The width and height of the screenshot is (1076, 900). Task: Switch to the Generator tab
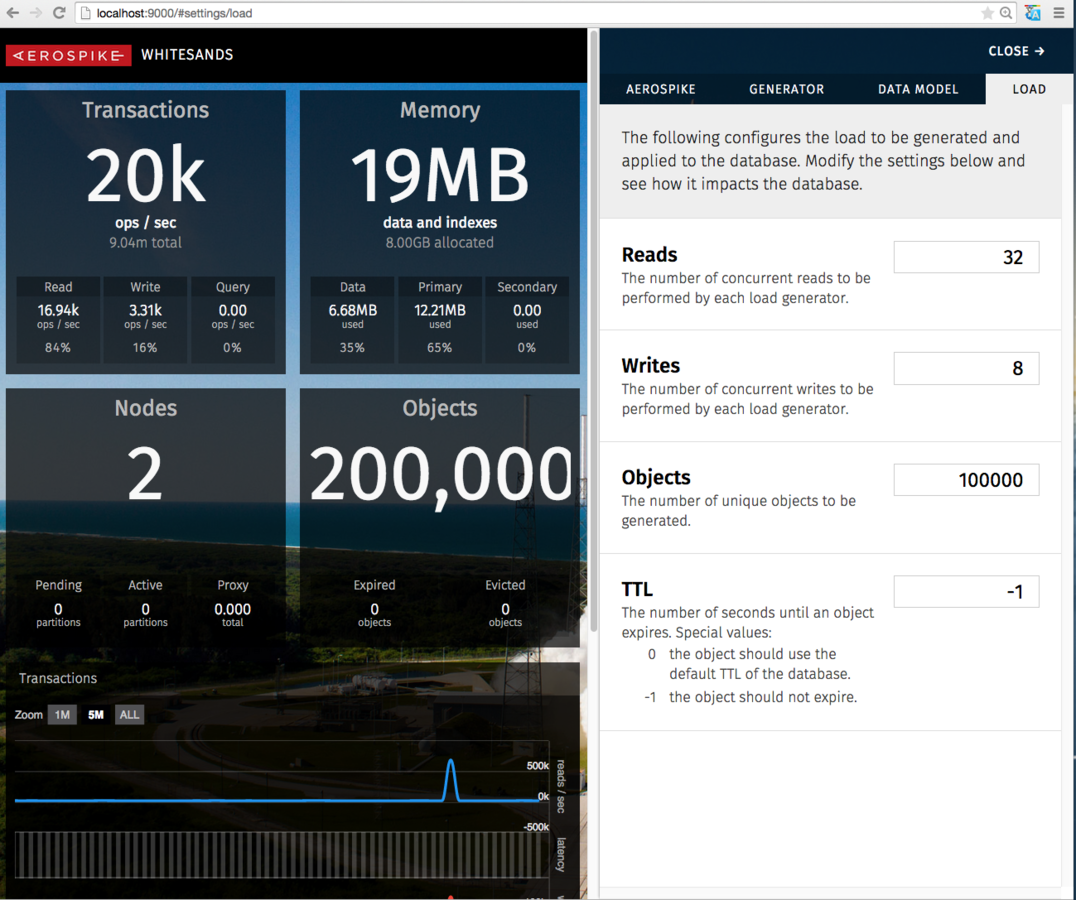click(x=786, y=89)
